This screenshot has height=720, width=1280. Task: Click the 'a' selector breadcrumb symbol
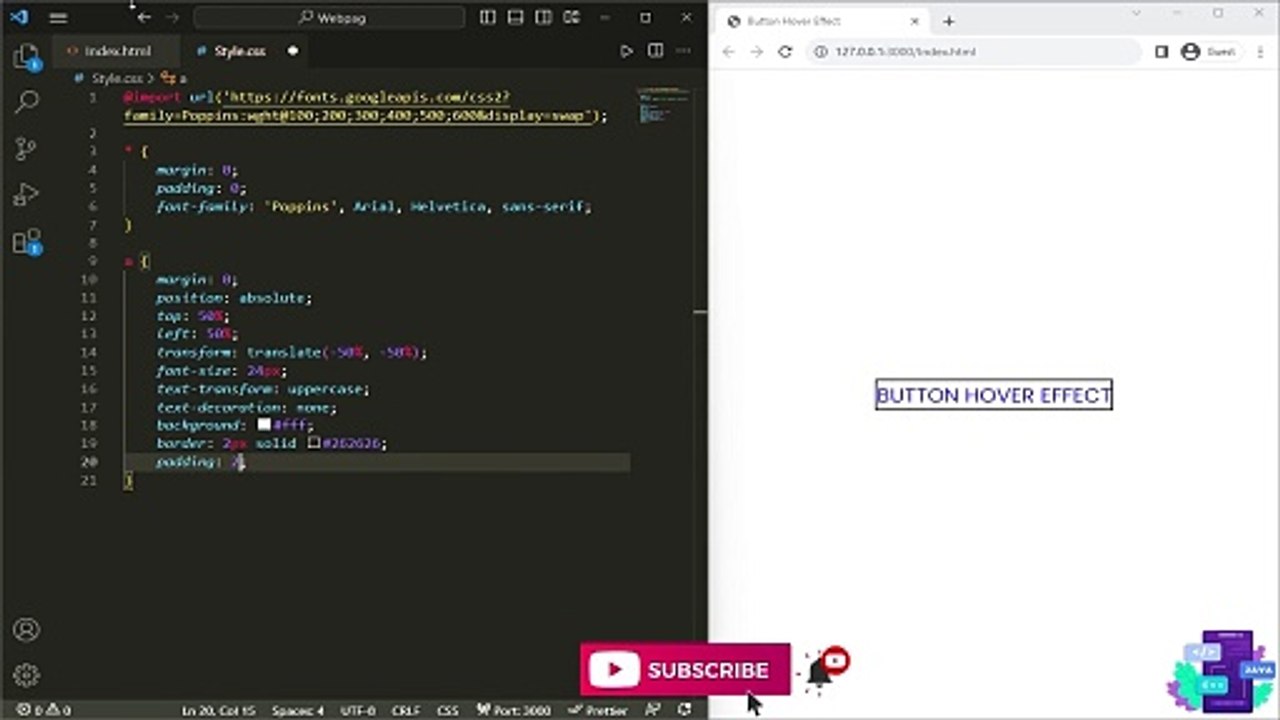(x=174, y=77)
